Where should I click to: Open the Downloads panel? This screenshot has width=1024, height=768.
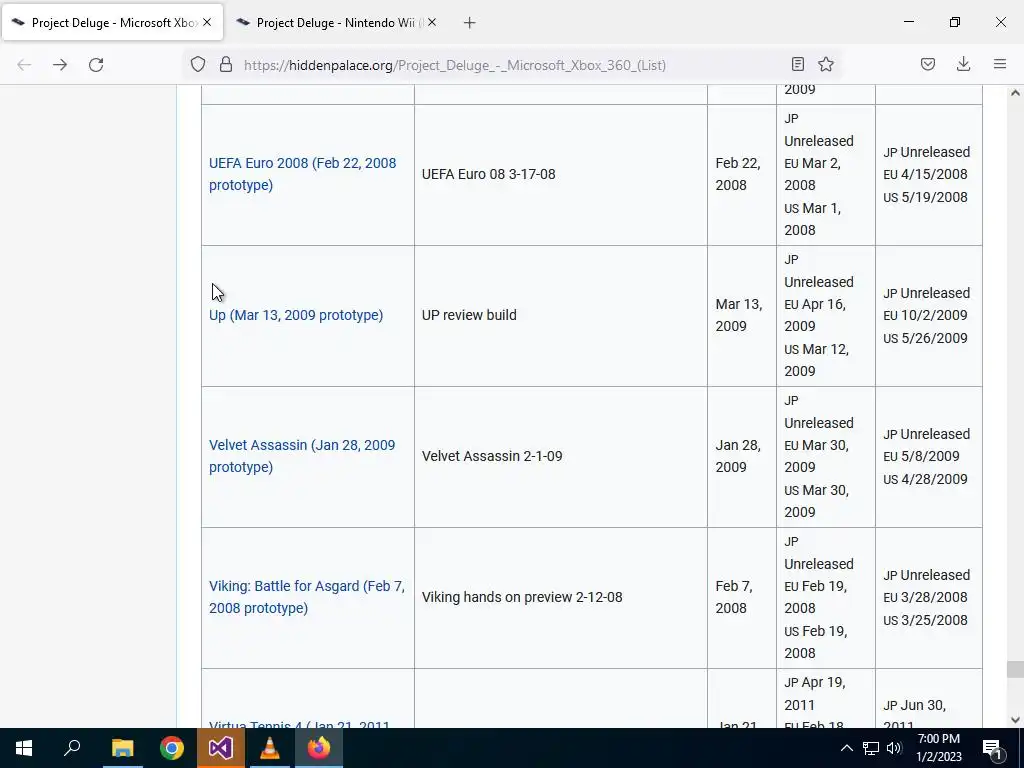963,64
